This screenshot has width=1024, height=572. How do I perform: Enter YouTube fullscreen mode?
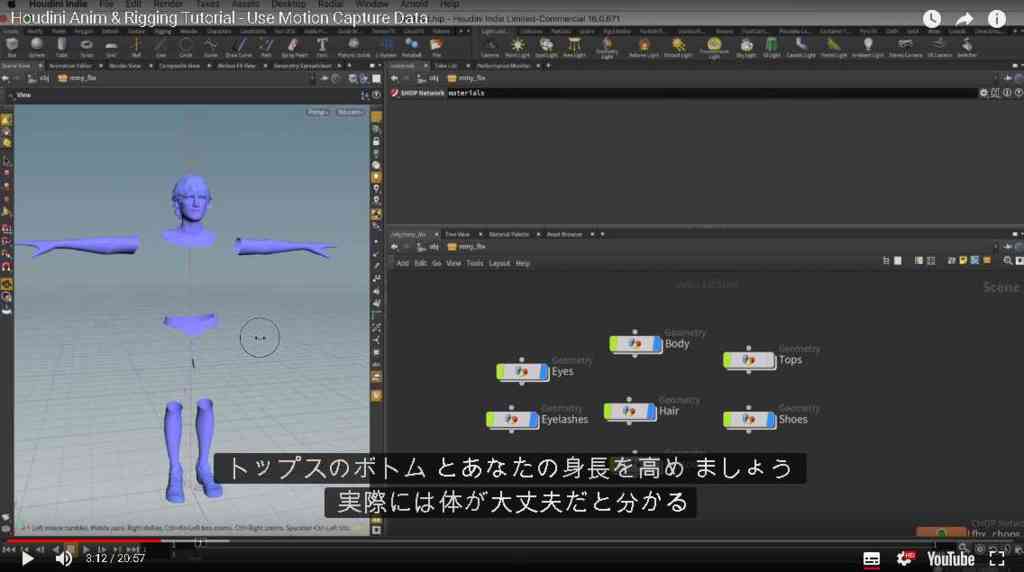[x=997, y=558]
